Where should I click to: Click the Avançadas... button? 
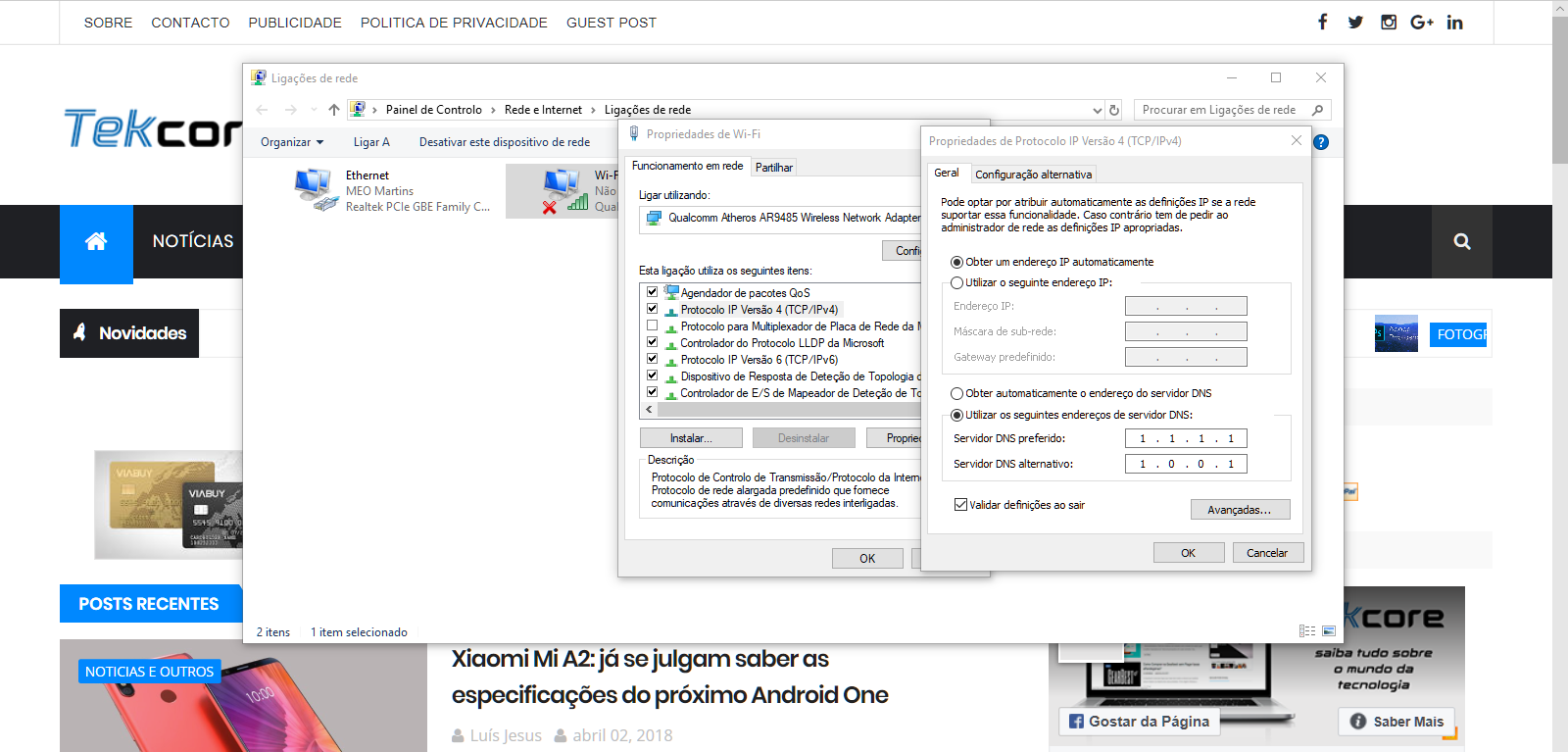click(1240, 510)
